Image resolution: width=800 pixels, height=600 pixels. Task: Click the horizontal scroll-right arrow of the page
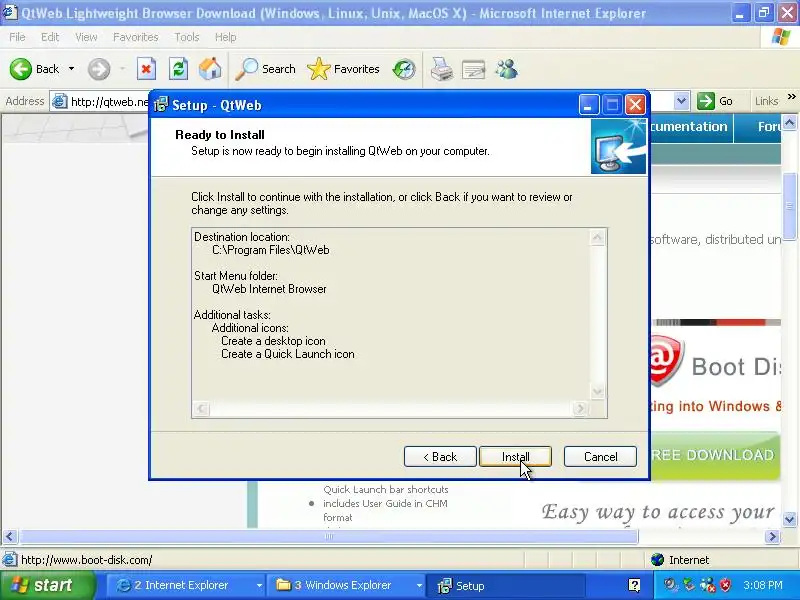[x=772, y=536]
